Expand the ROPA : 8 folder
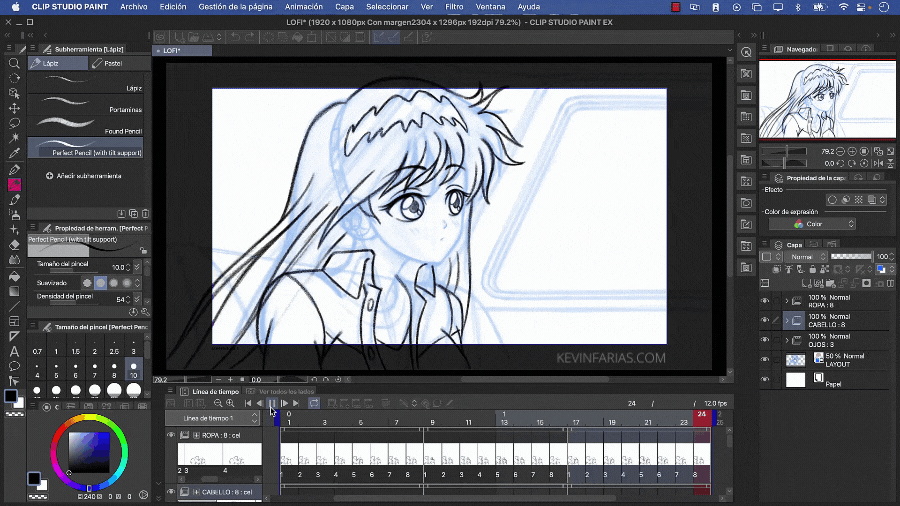The height and width of the screenshot is (506, 900). pyautogui.click(x=786, y=301)
